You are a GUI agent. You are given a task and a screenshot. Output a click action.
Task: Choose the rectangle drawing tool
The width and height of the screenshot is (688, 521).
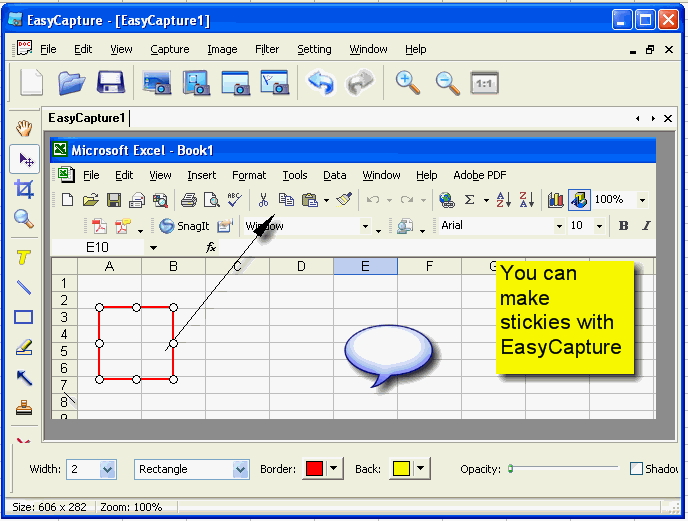tap(24, 317)
